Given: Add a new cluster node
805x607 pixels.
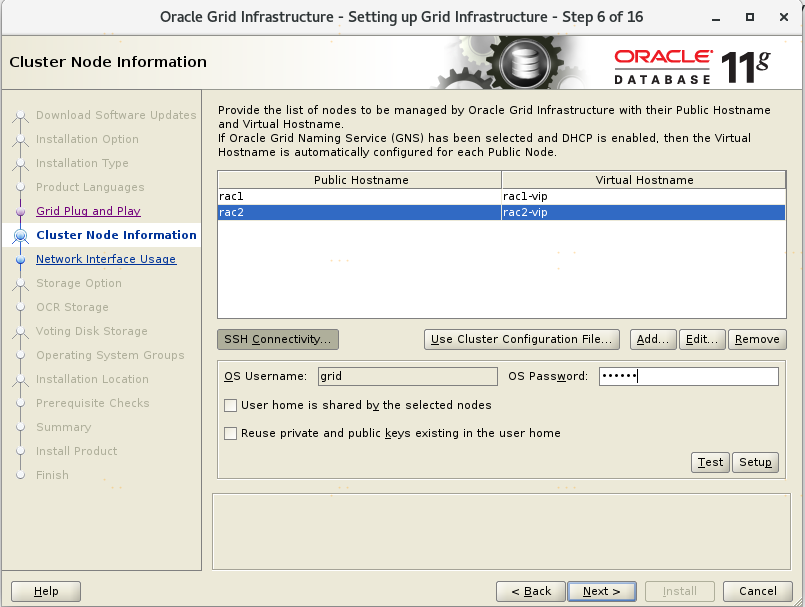Looking at the screenshot, I should [x=653, y=339].
